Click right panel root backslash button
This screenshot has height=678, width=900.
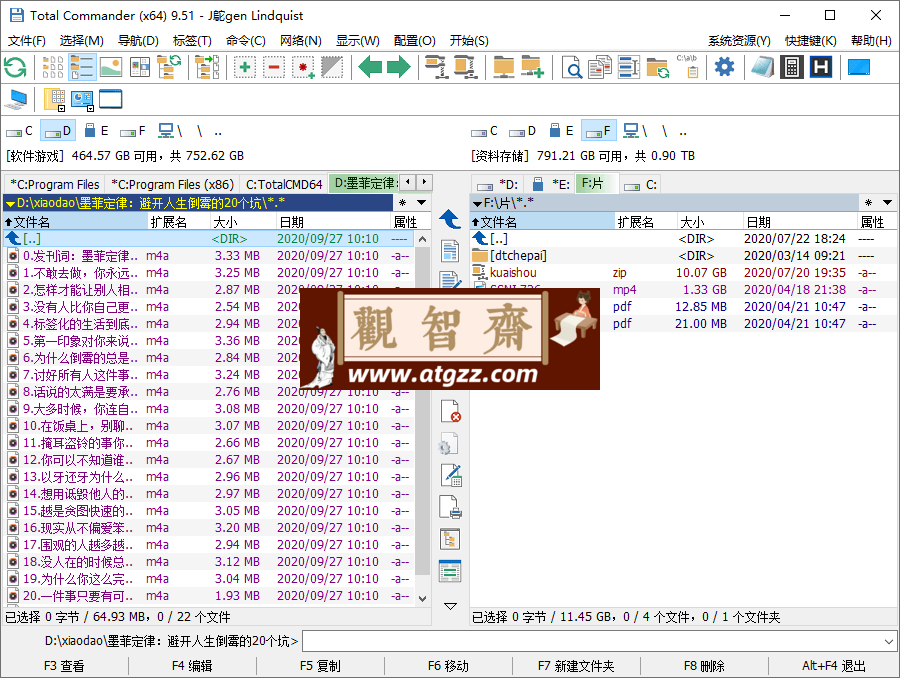point(664,131)
